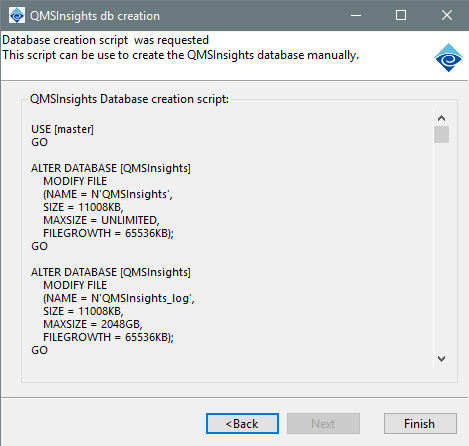Screen dimensions: 469x446
Task: Click the scroll down arrow of the script box
Action: pos(441,359)
